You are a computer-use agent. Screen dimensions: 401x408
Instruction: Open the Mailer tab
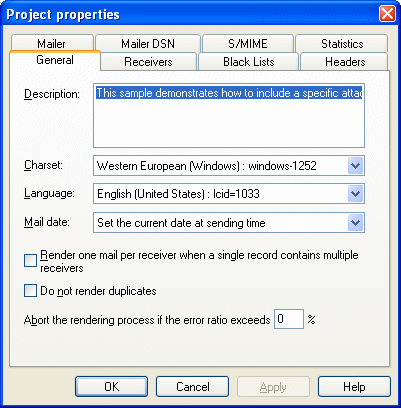(x=52, y=43)
